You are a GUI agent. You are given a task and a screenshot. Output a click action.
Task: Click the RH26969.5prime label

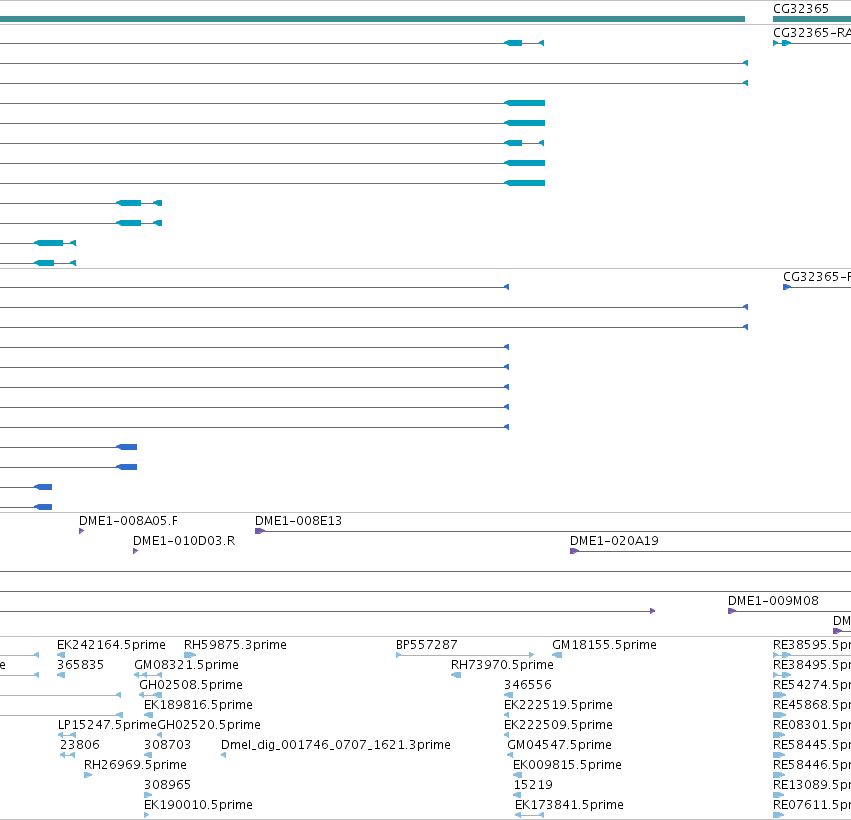[x=135, y=765]
